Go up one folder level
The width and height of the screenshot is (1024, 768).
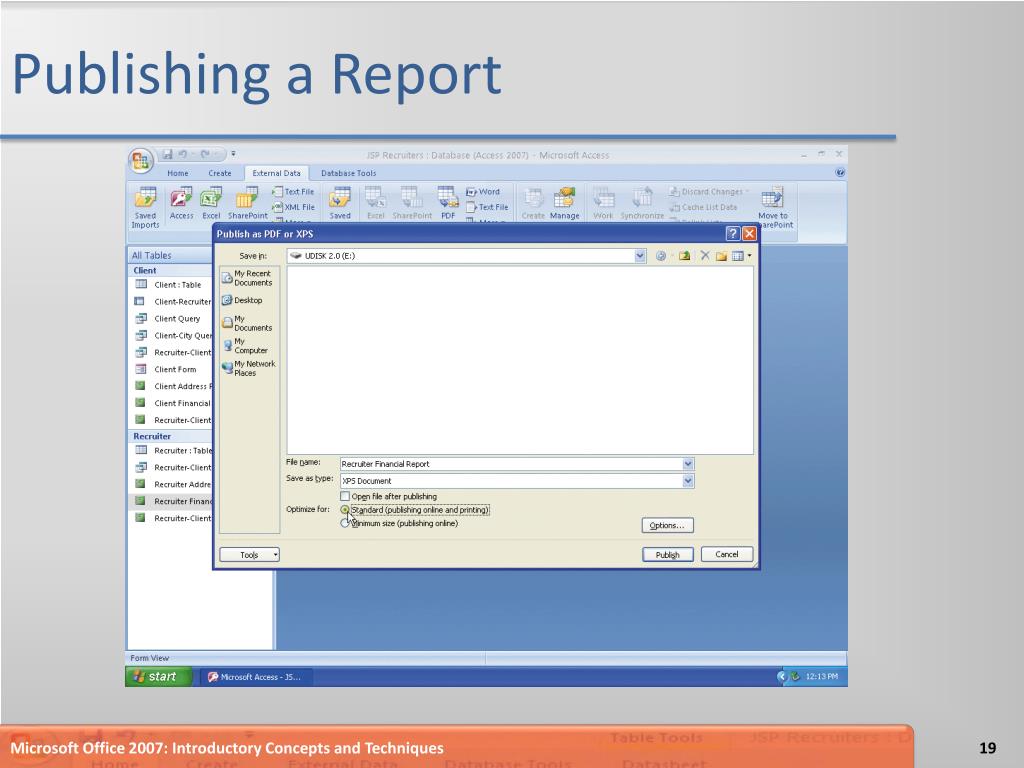[684, 256]
